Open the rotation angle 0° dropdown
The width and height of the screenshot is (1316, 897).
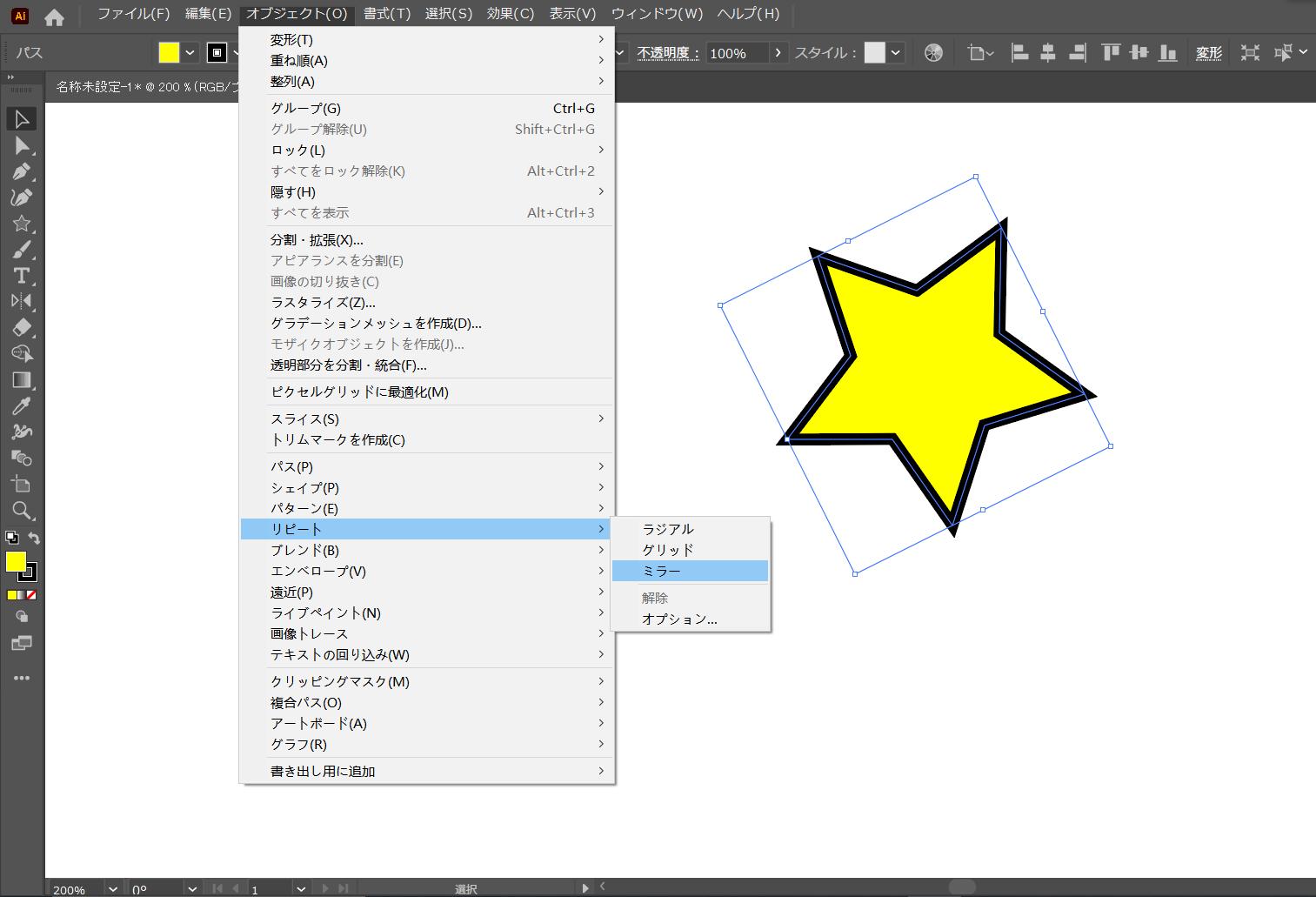click(192, 888)
